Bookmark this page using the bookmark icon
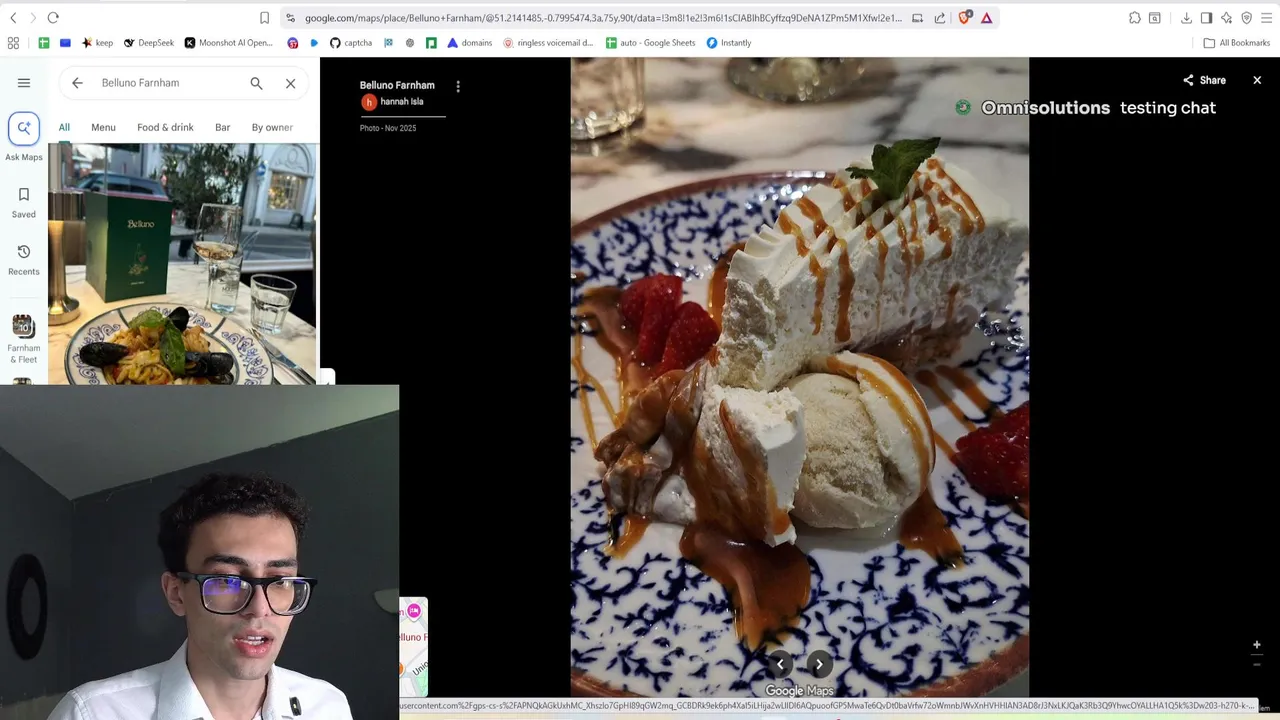This screenshot has width=1280, height=720. (x=264, y=18)
